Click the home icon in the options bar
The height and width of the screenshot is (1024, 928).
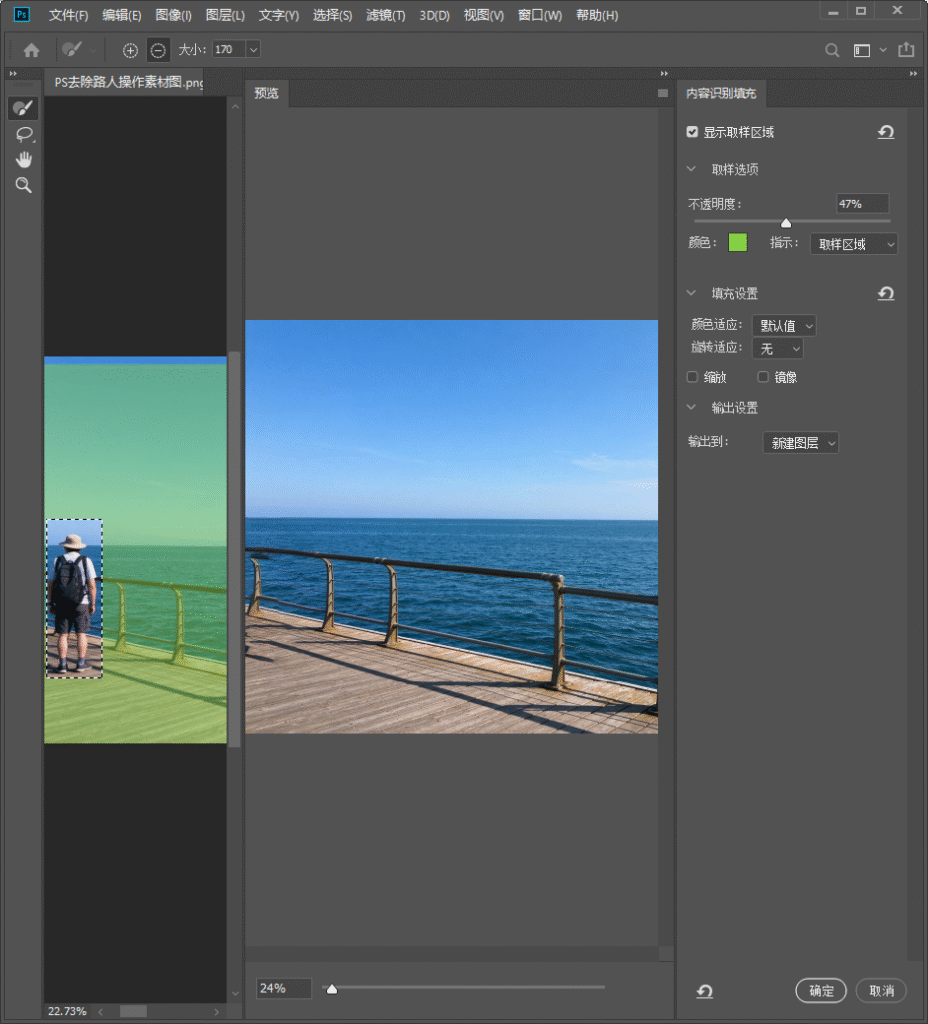tap(31, 50)
